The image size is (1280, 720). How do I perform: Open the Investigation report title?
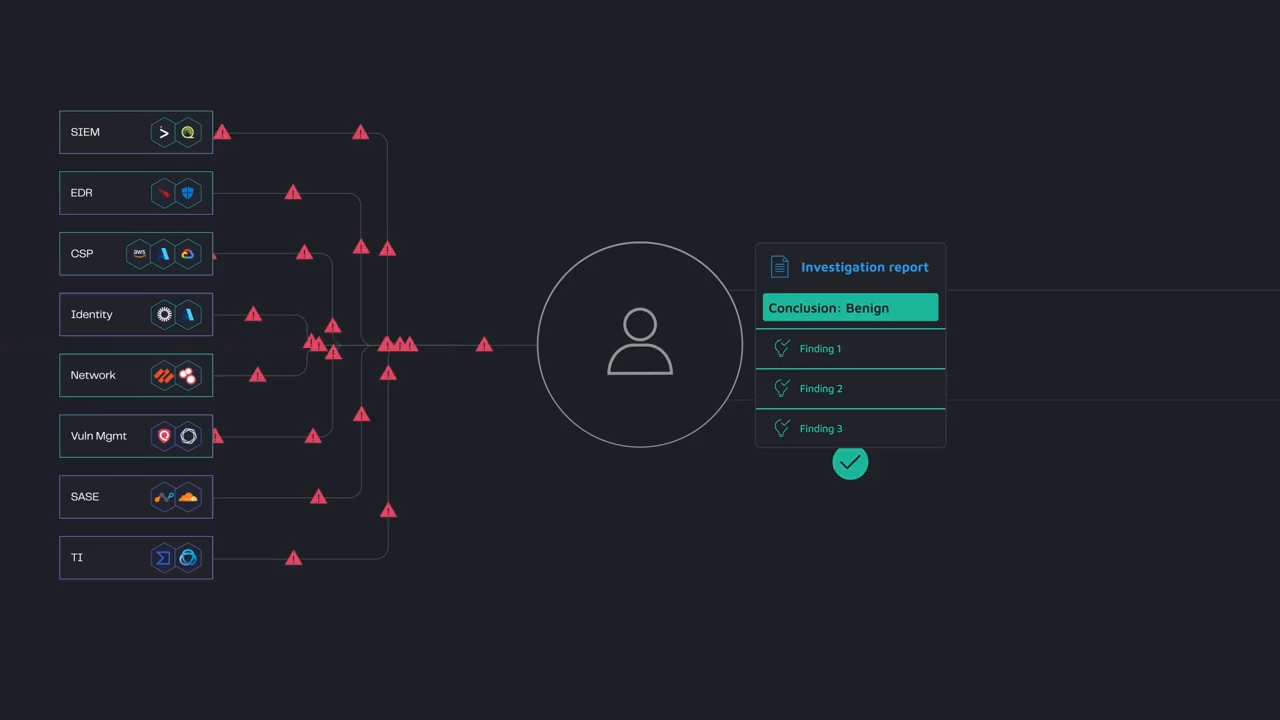pos(865,267)
